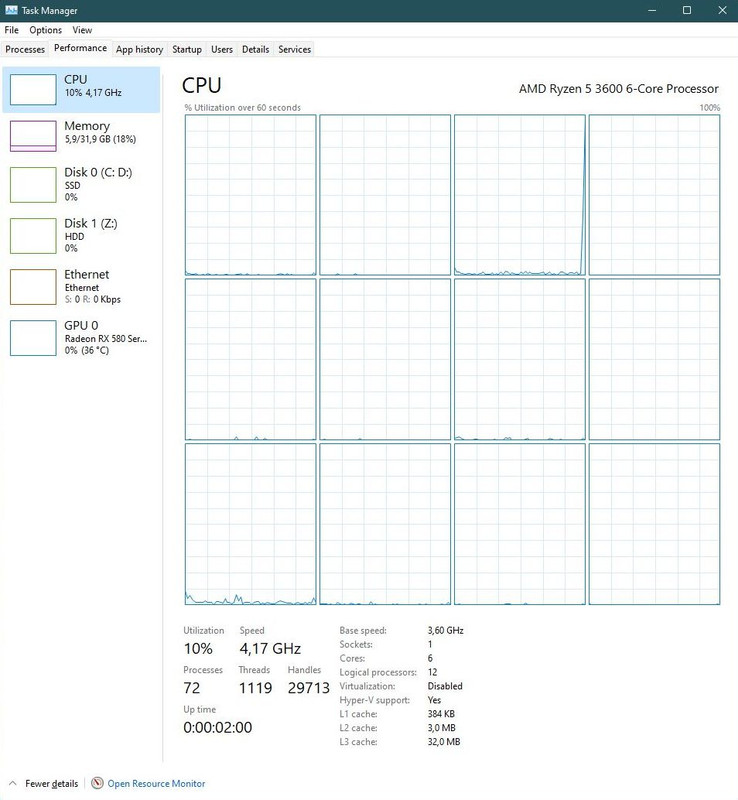Open the Options menu
The image size is (738, 800).
(x=45, y=30)
